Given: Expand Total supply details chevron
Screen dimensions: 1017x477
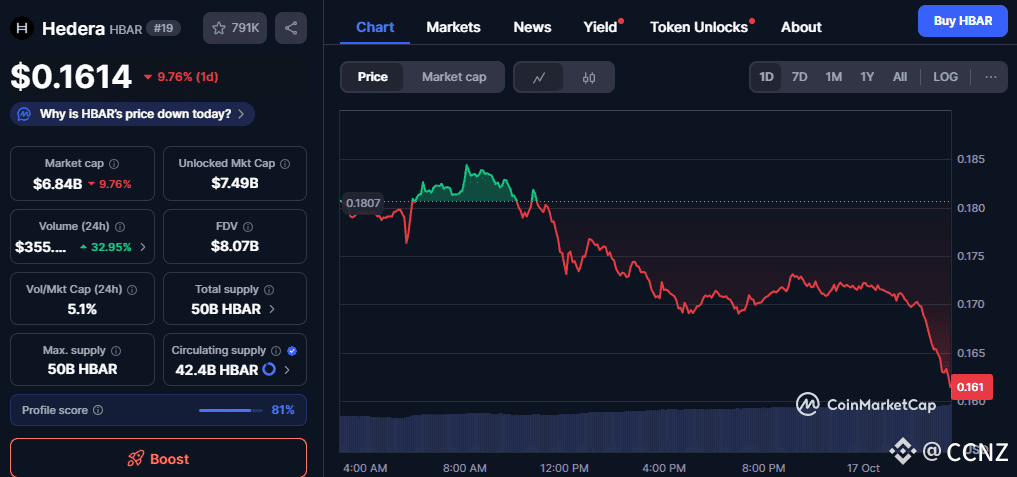Looking at the screenshot, I should coord(271,309).
